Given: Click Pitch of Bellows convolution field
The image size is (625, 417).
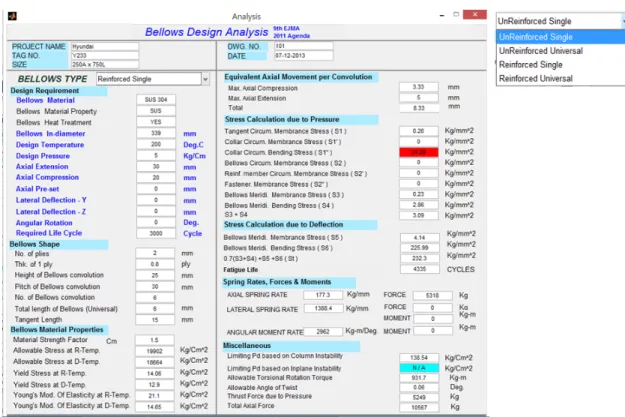Looking at the screenshot, I should click(155, 287).
